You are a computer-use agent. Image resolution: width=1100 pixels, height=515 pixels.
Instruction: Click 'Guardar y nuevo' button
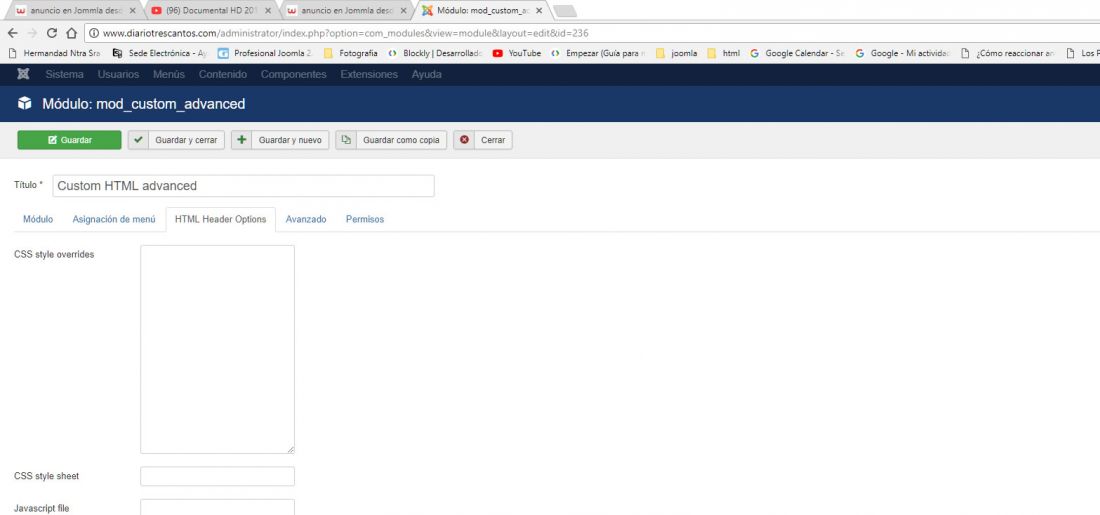[280, 140]
